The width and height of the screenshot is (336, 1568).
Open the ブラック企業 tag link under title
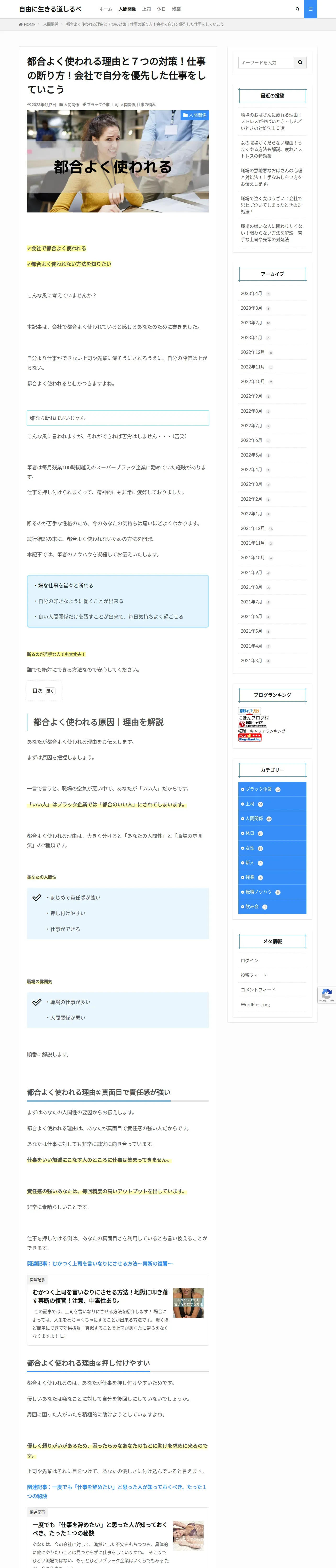pos(98,105)
